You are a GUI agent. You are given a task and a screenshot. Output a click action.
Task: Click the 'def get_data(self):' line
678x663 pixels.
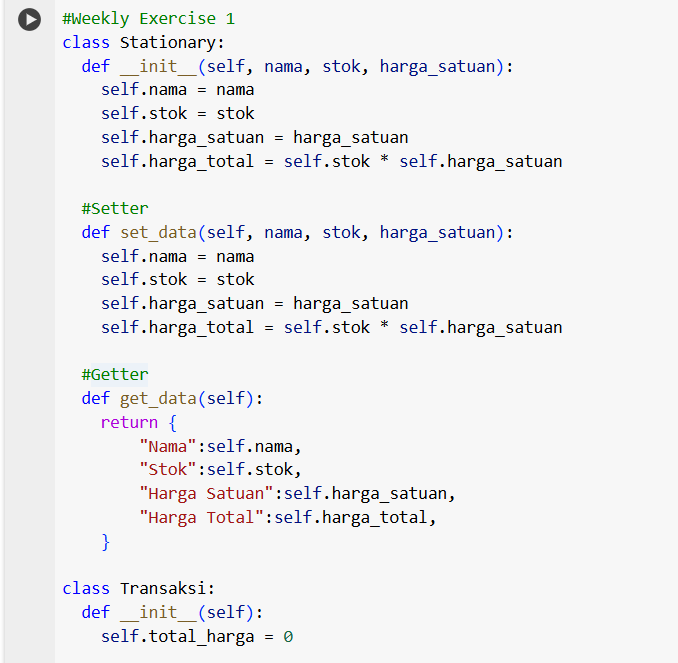[172, 398]
